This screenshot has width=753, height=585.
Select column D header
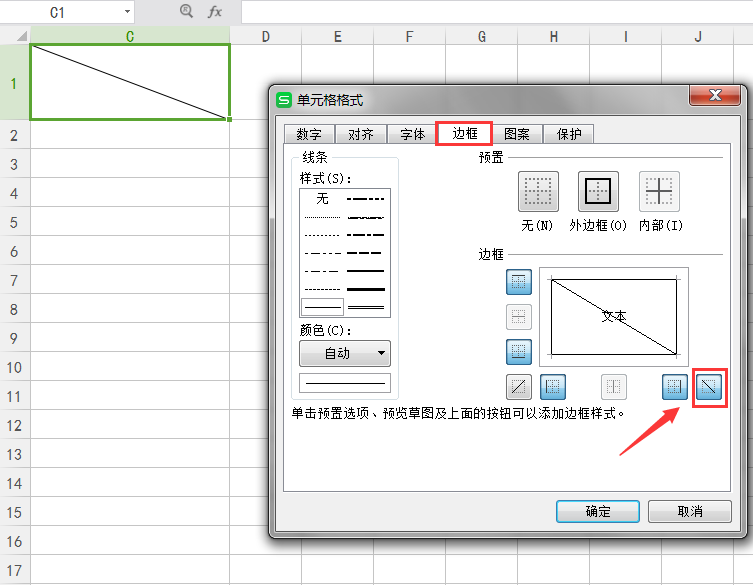tap(265, 37)
